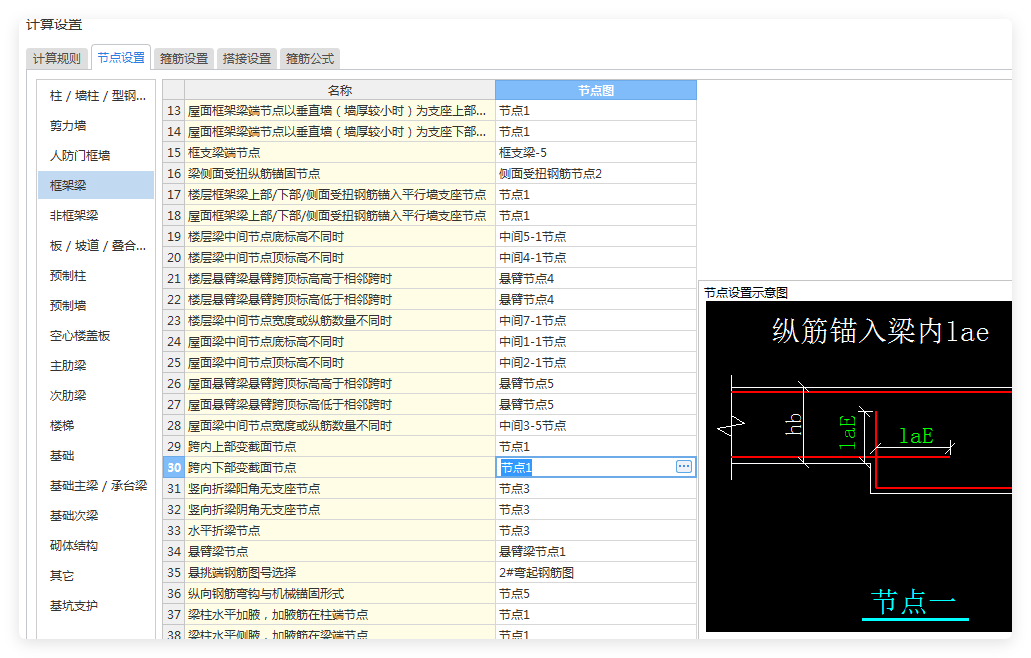
Task: Select row 跨内上部变截面节点
Action: tap(339, 446)
